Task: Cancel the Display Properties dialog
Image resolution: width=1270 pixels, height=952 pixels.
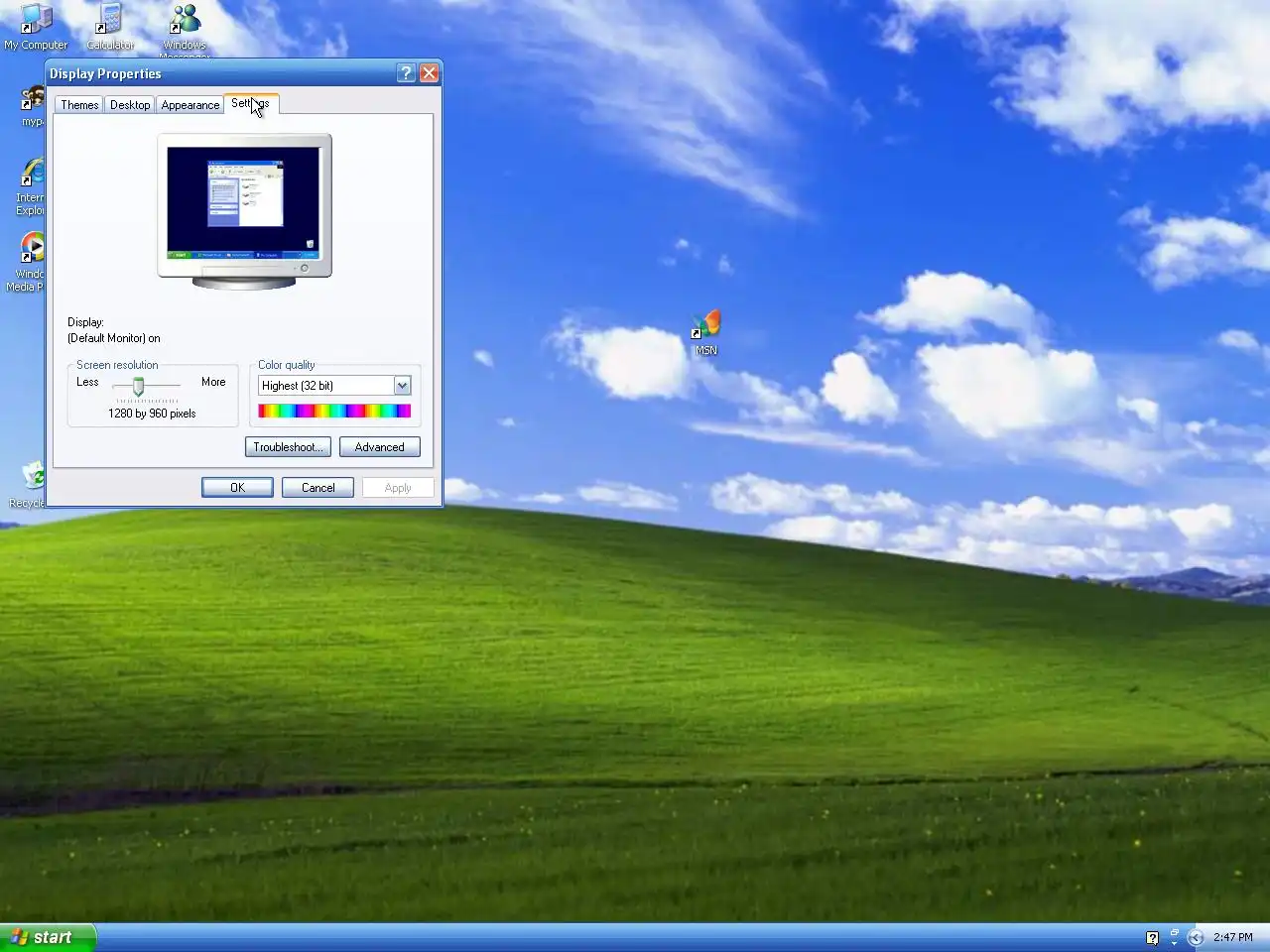Action: pos(317,487)
